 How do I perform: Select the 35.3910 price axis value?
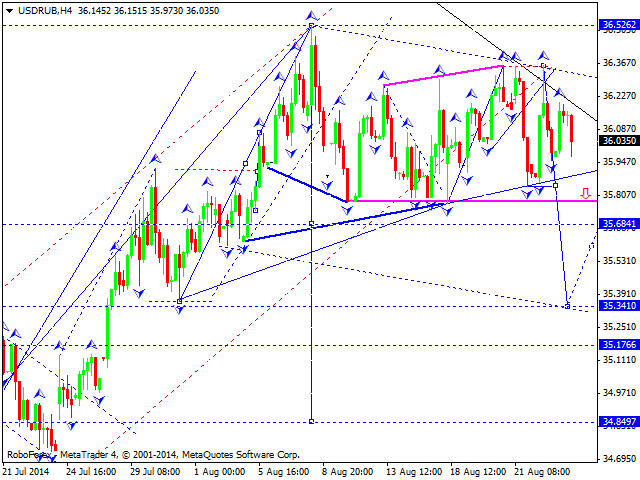pos(619,293)
